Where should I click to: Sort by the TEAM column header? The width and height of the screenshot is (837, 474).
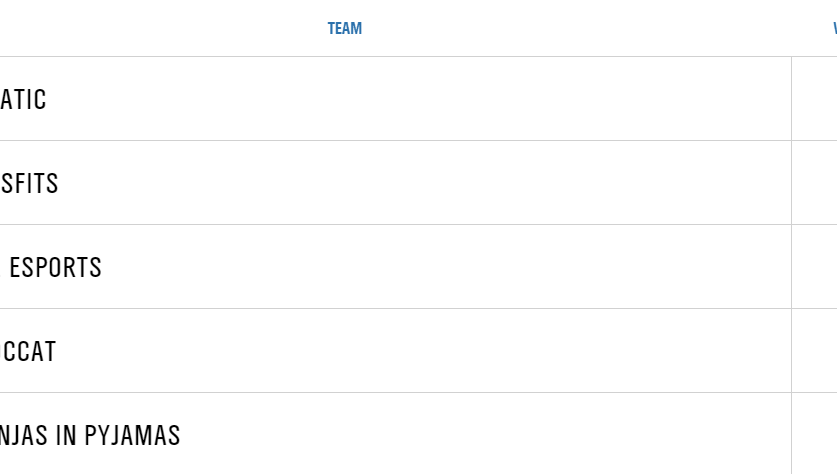pyautogui.click(x=345, y=29)
